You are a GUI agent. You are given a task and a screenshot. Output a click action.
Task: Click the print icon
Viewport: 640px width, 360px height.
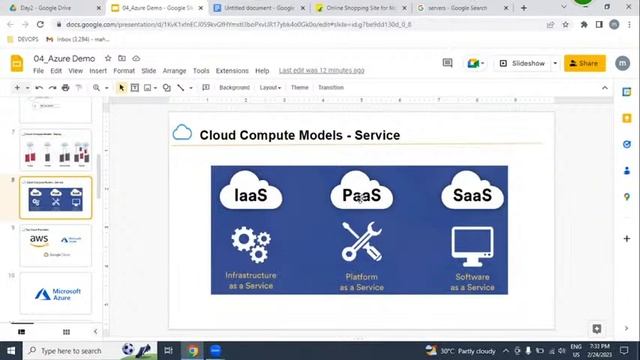(65, 88)
